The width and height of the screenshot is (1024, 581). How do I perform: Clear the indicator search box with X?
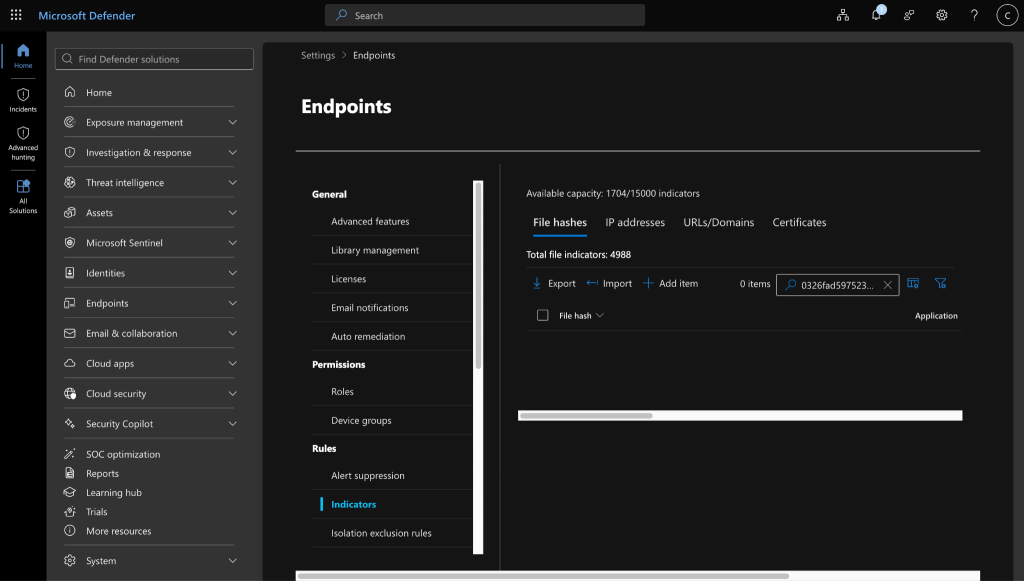click(888, 285)
